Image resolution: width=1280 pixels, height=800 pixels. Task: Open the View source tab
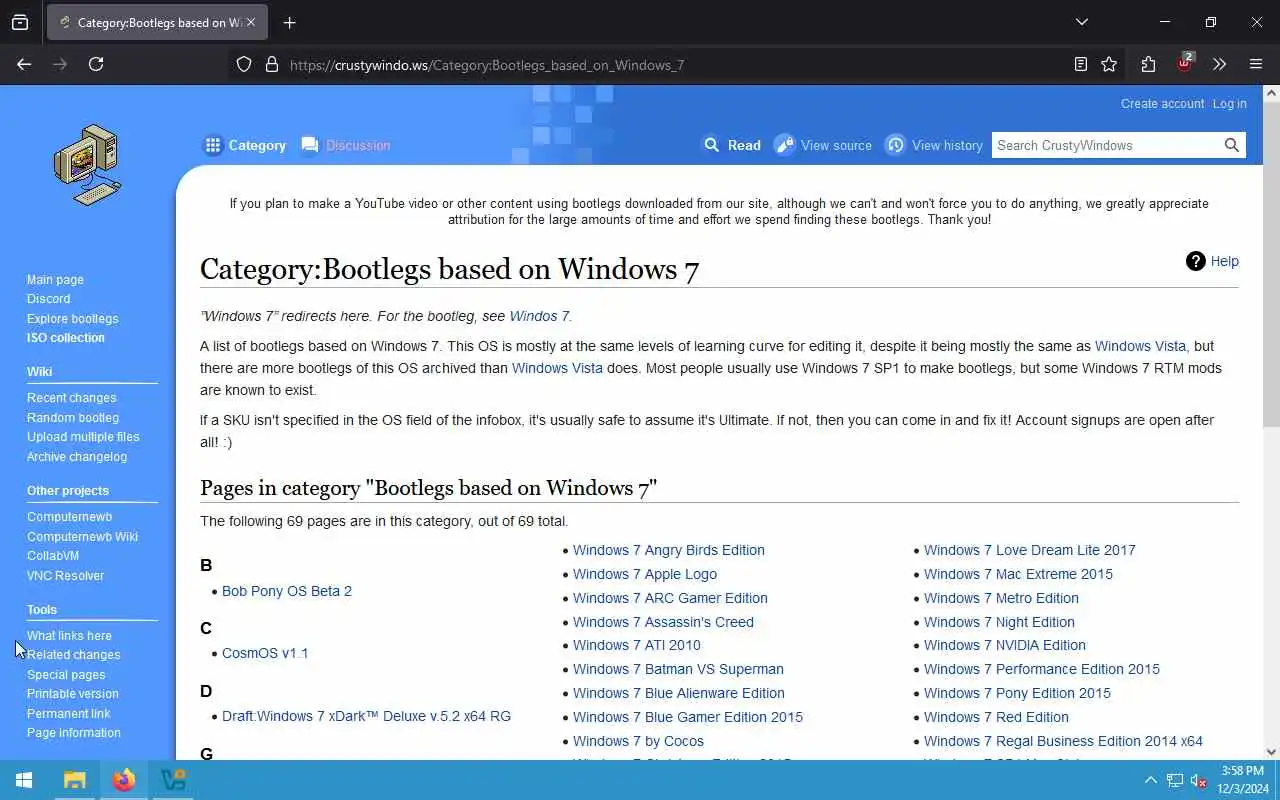(x=823, y=145)
